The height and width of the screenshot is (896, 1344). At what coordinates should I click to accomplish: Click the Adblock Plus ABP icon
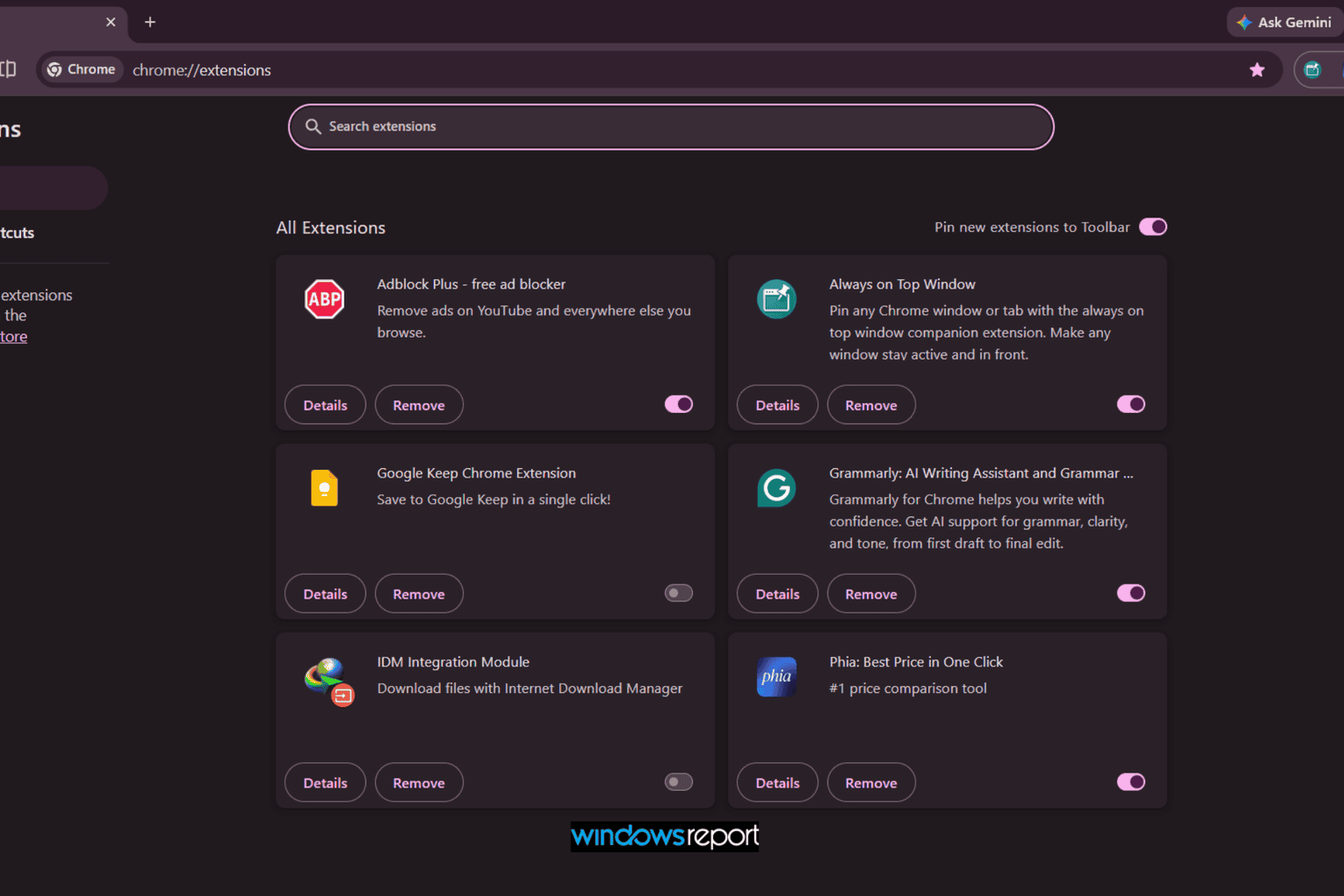tap(325, 299)
